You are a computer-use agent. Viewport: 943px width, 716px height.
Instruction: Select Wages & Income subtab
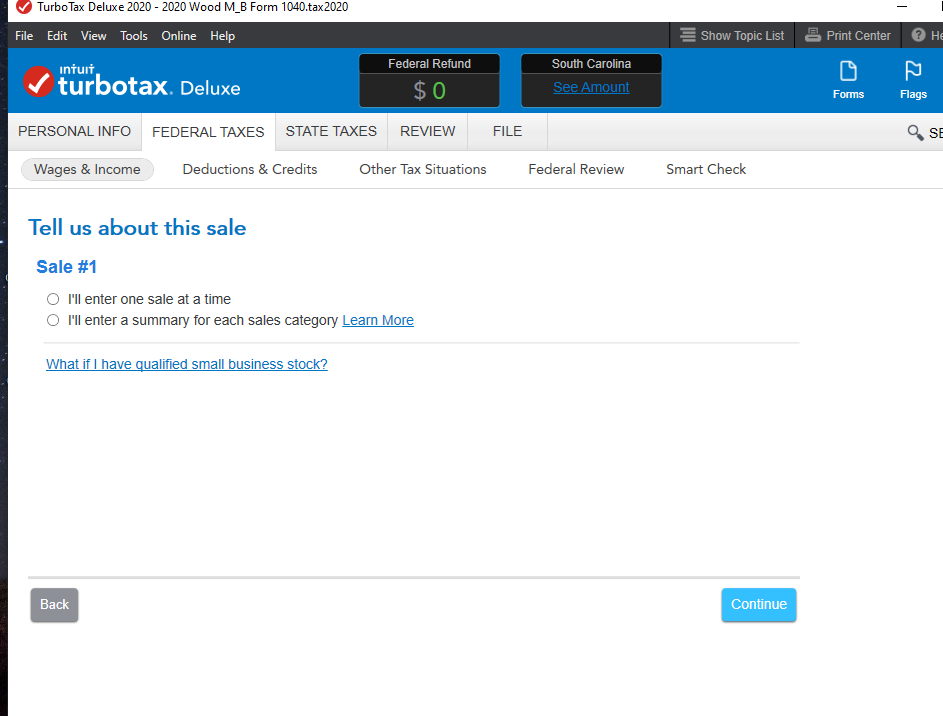(87, 170)
